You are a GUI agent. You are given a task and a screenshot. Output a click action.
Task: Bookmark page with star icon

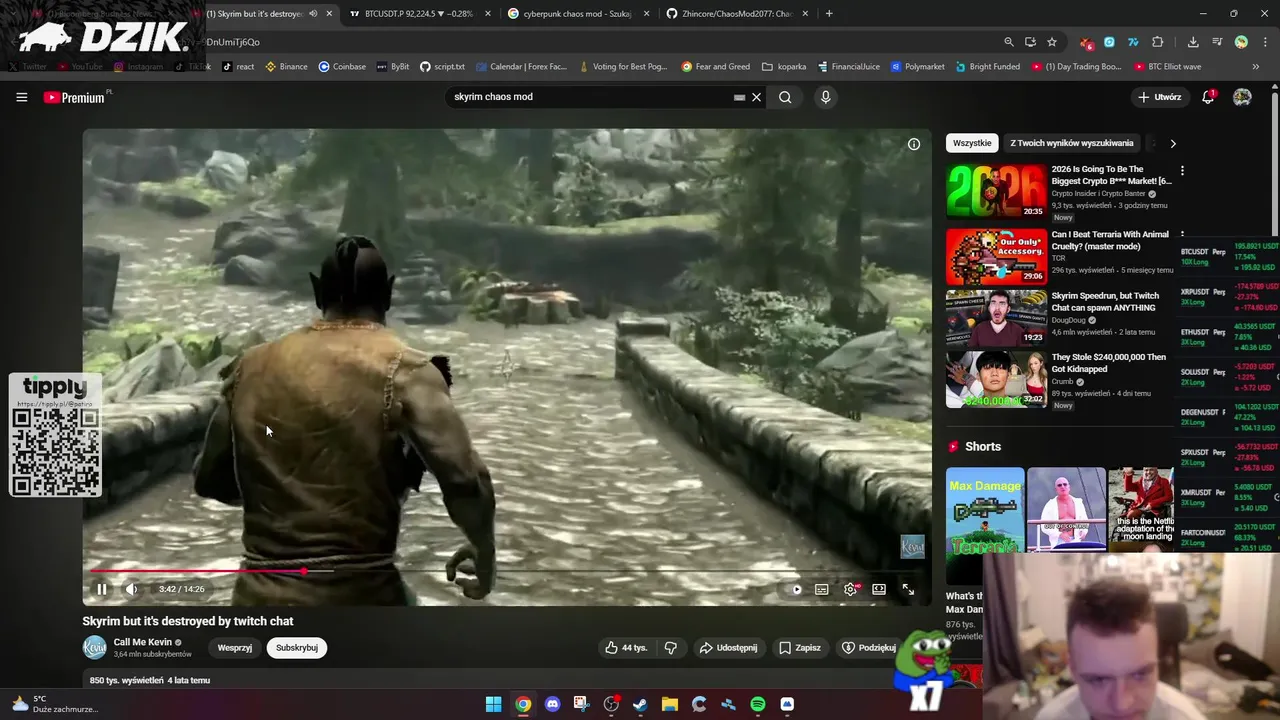(x=1052, y=42)
